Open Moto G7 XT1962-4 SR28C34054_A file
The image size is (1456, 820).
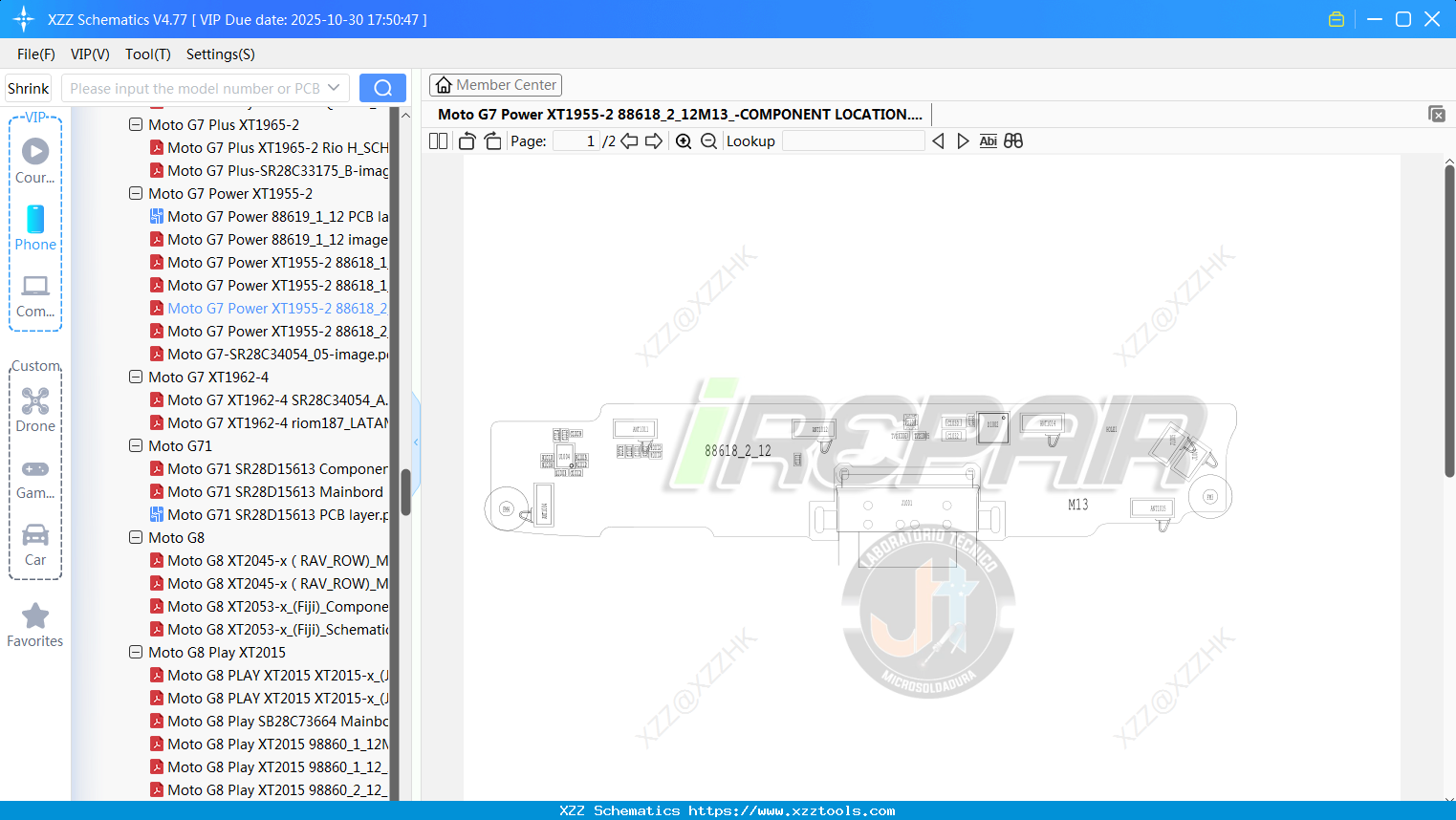pos(270,399)
